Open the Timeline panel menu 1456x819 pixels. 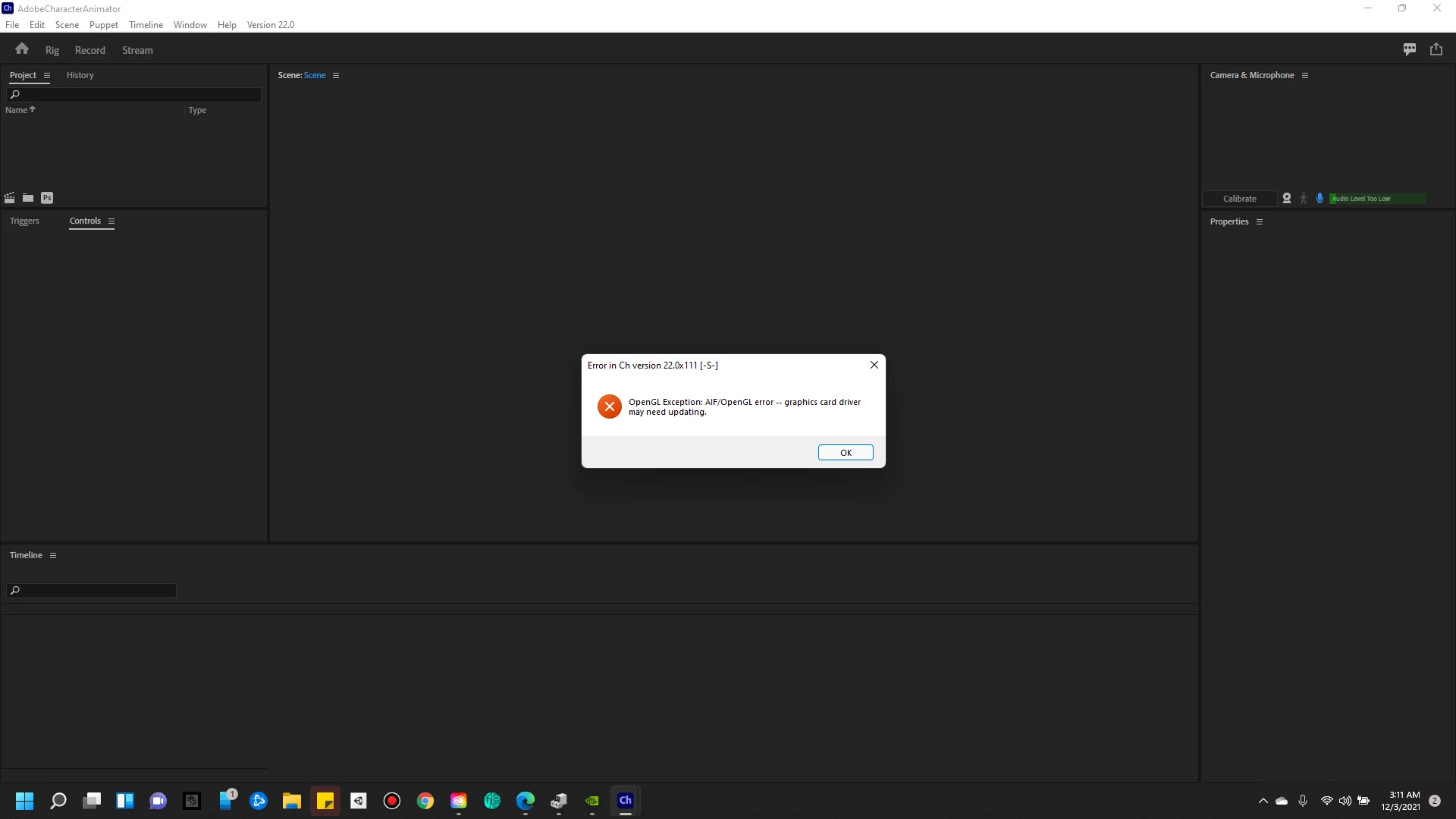[x=53, y=556]
